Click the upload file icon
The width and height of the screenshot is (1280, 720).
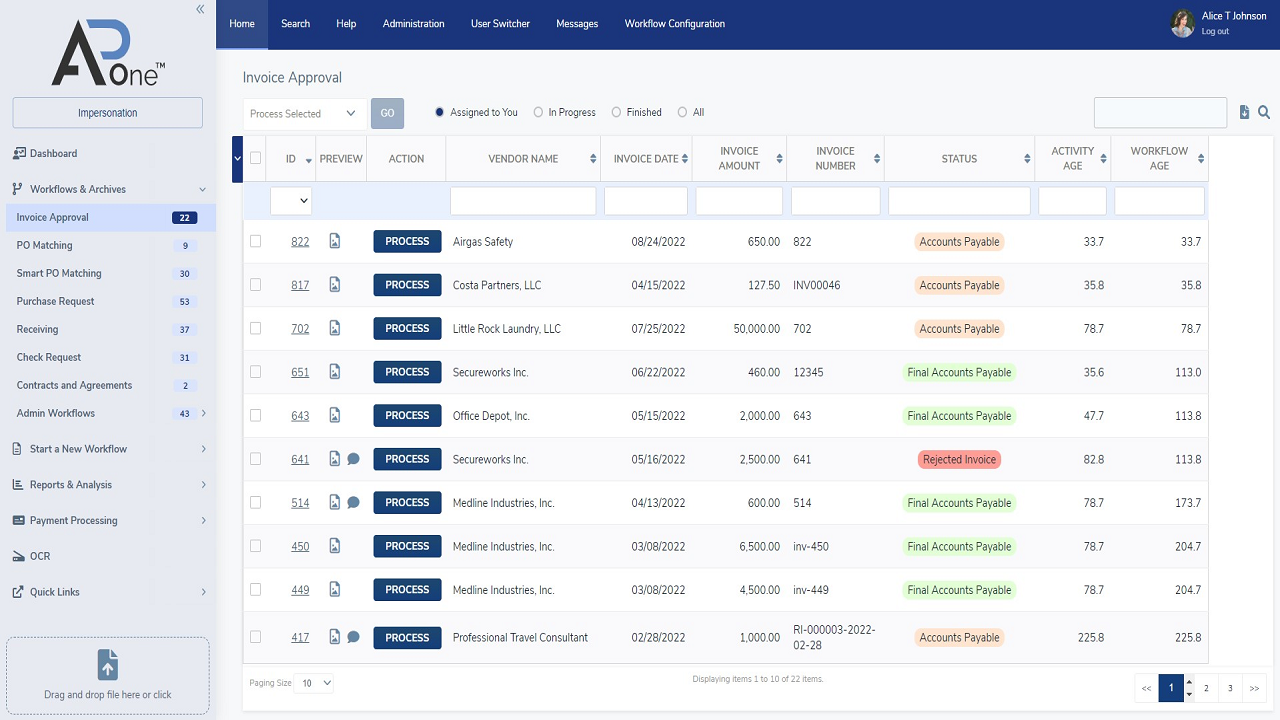point(108,664)
